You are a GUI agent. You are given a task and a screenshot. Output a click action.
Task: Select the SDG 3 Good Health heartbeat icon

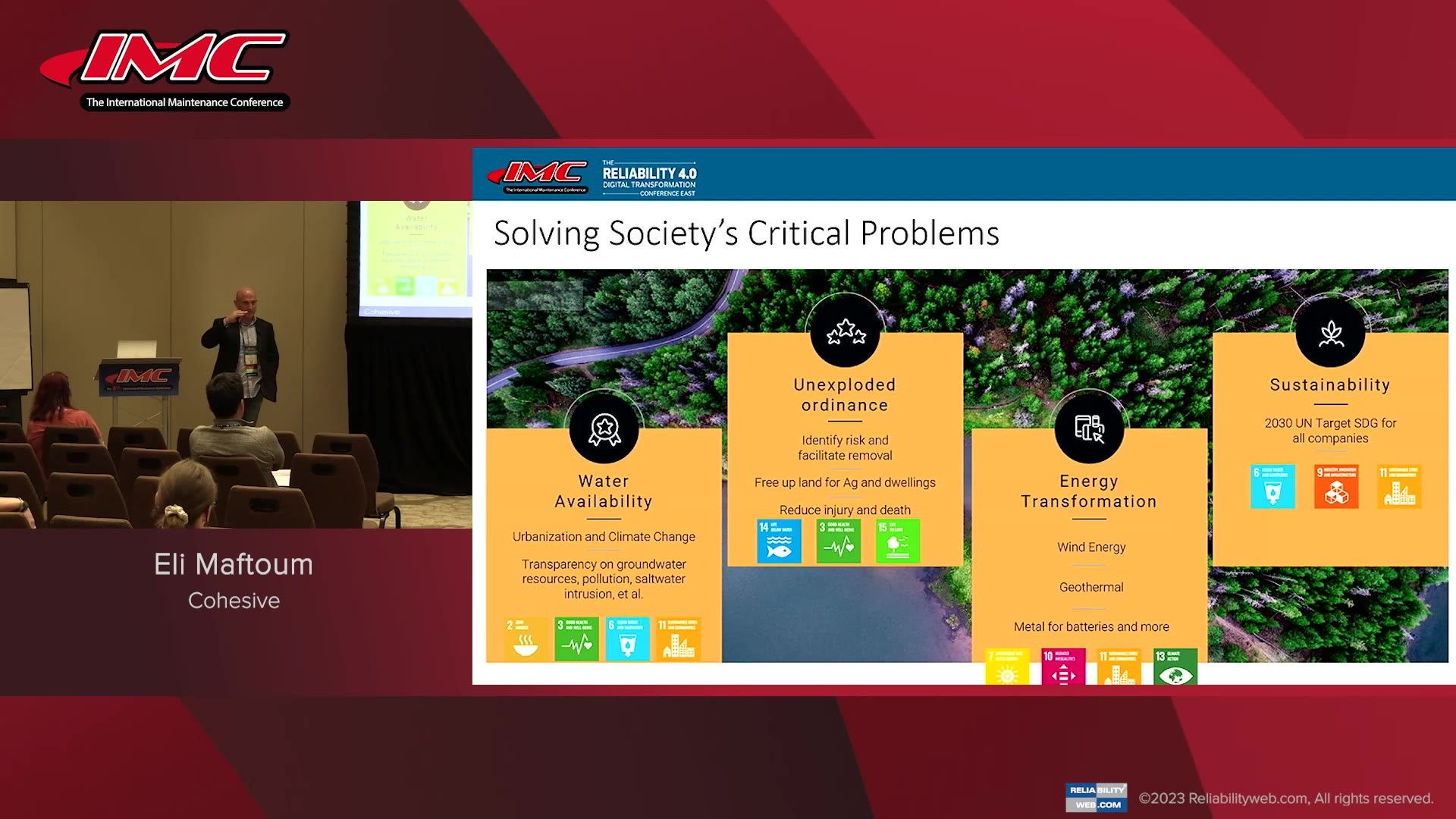838,540
